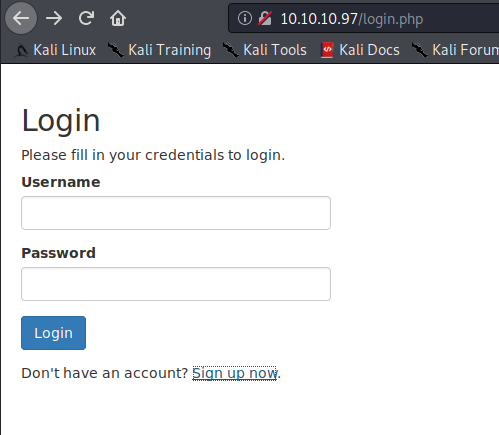Go back using the browser back arrow
This screenshot has width=499, height=435.
[x=21, y=18]
